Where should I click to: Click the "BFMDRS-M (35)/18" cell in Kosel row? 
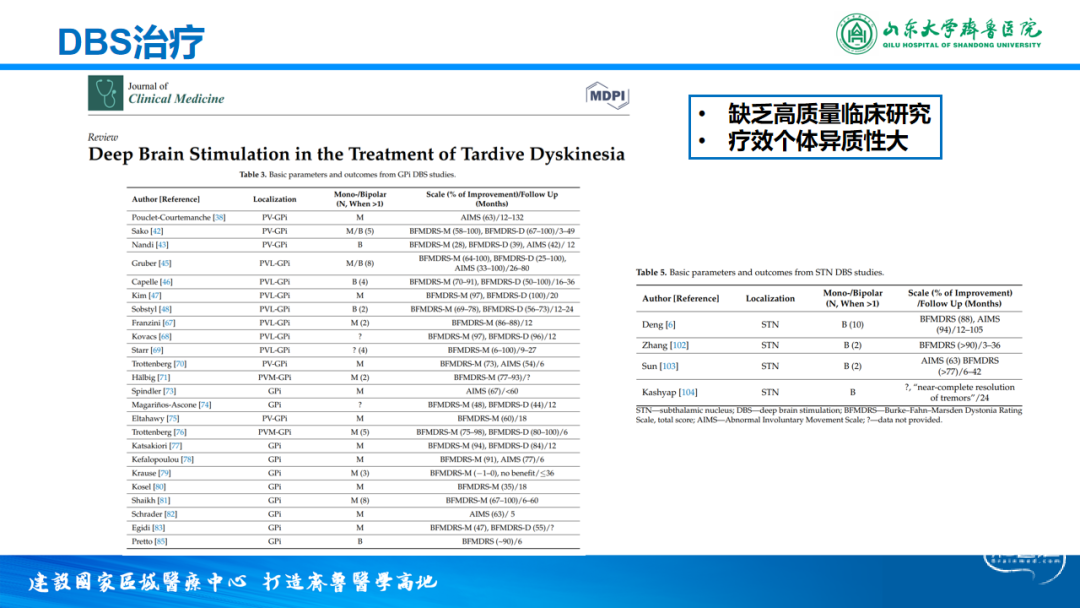pos(492,487)
